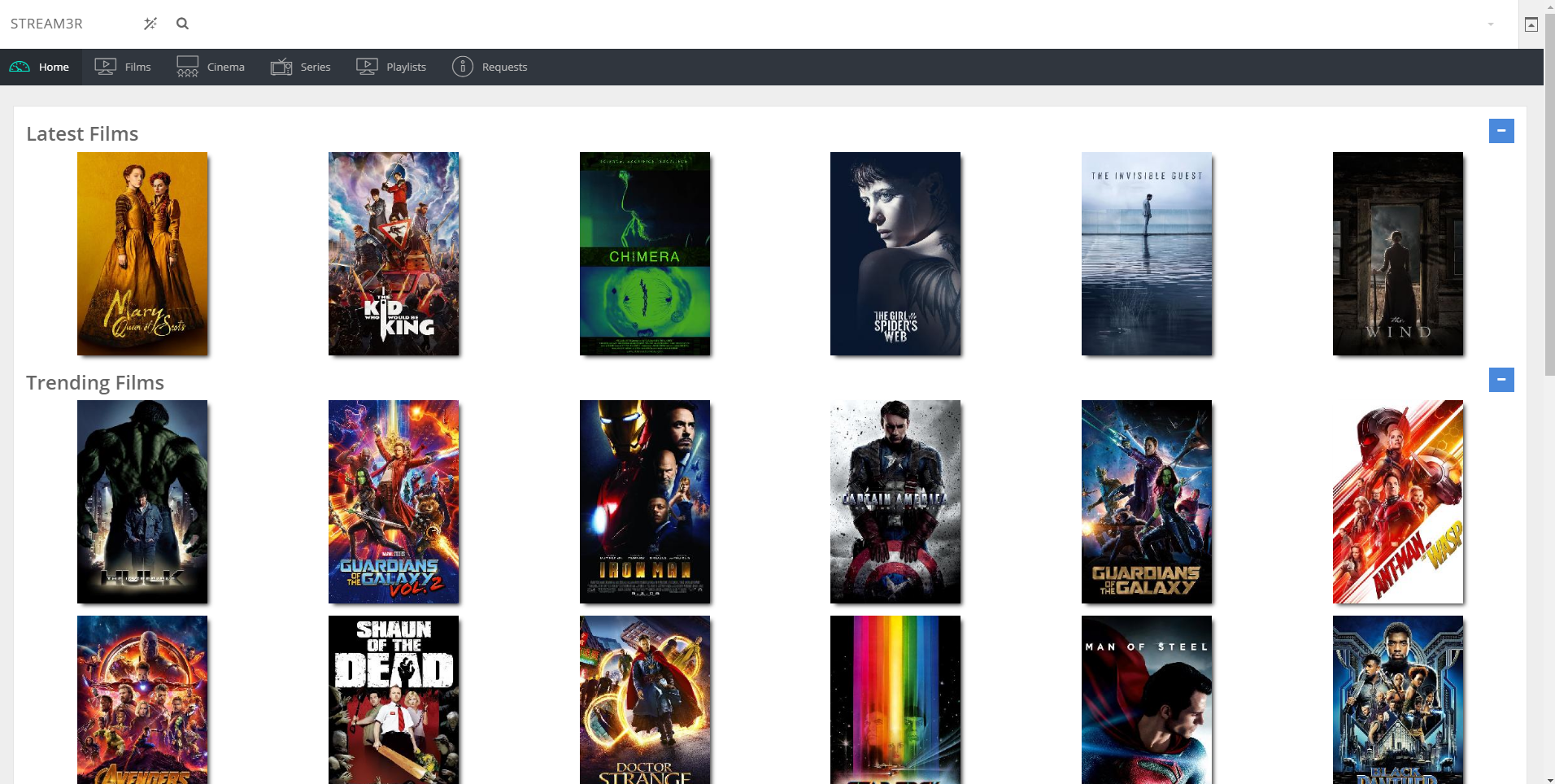This screenshot has height=784, width=1555.
Task: Open The Girl in the Spider's Web poster
Action: coord(895,254)
